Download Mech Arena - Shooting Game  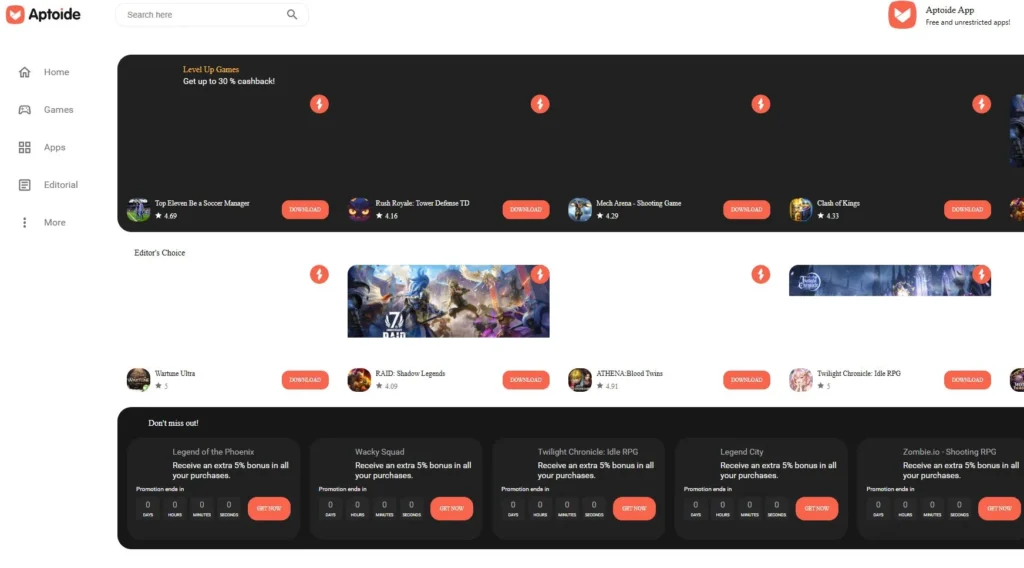[746, 210]
